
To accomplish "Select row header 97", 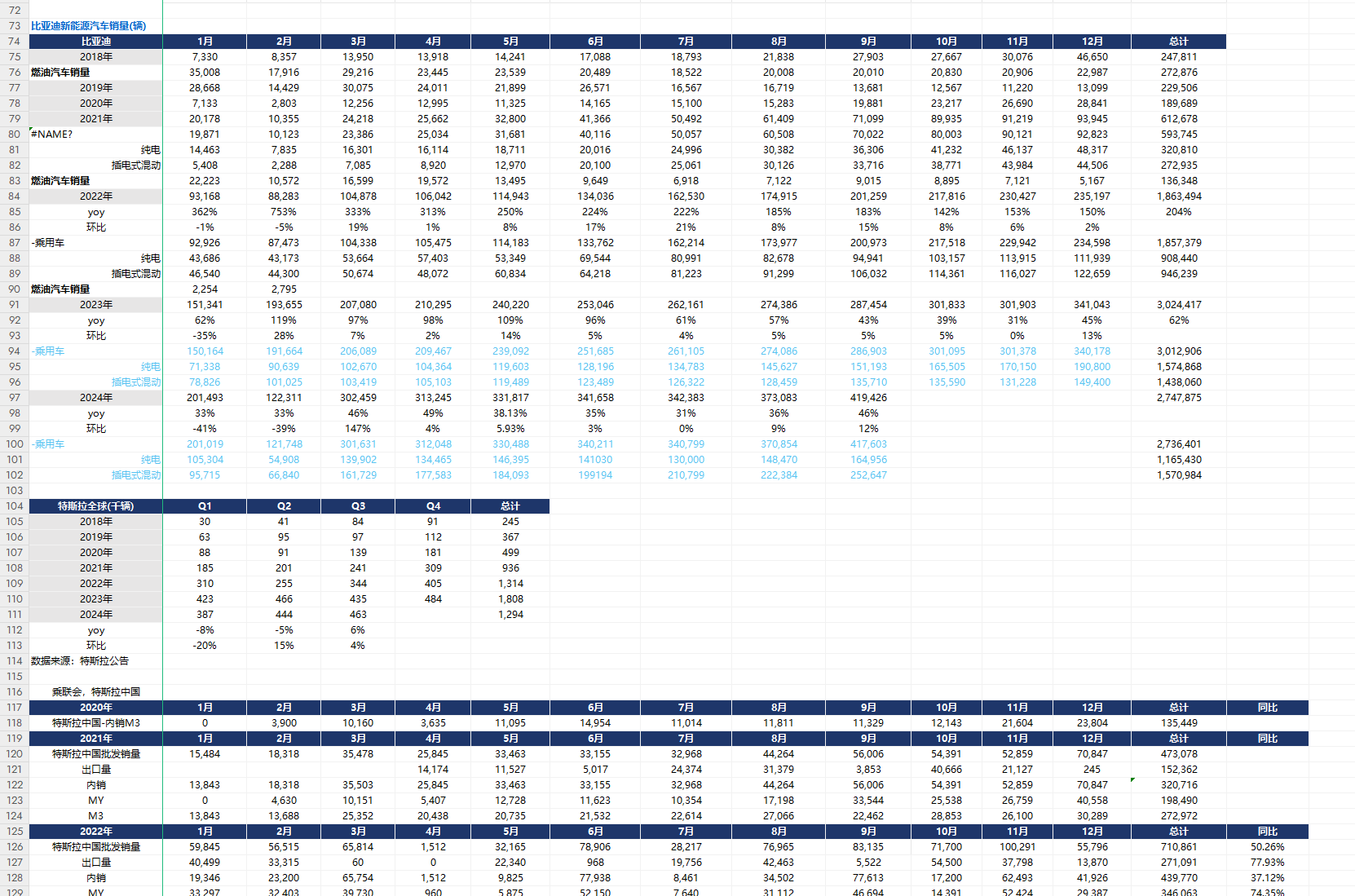I will (x=15, y=398).
